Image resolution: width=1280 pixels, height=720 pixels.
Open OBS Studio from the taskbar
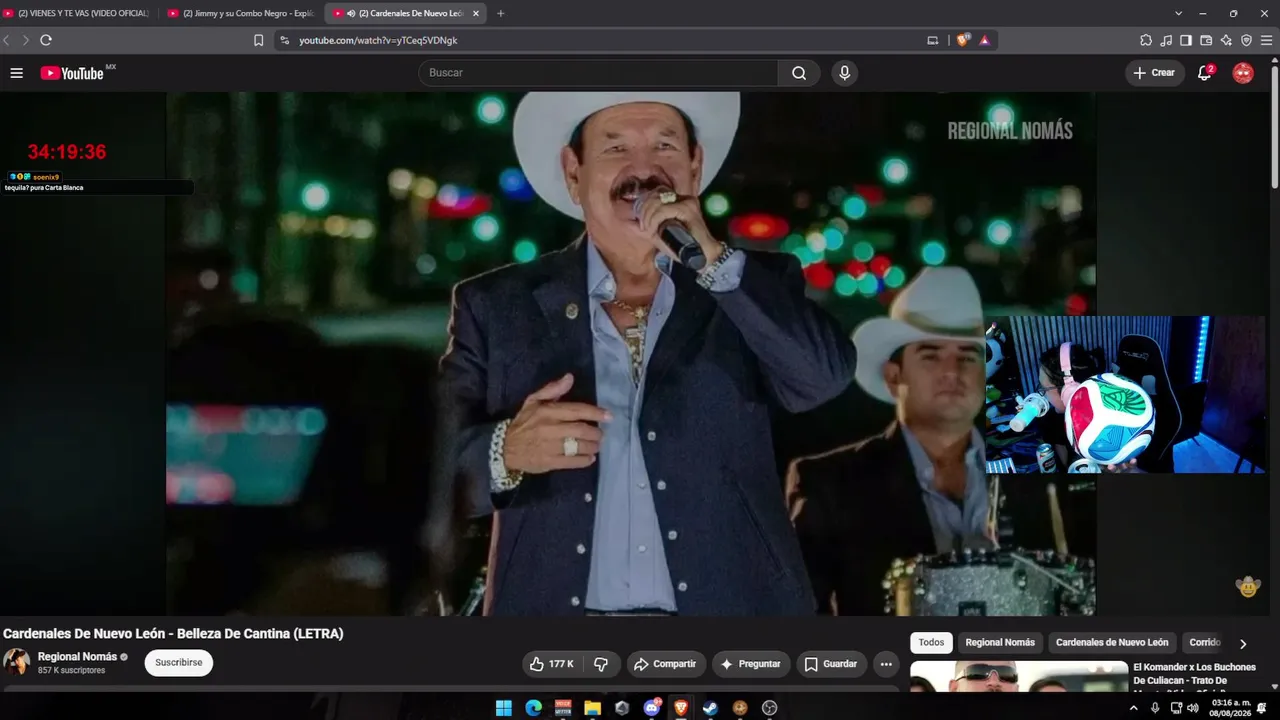769,708
